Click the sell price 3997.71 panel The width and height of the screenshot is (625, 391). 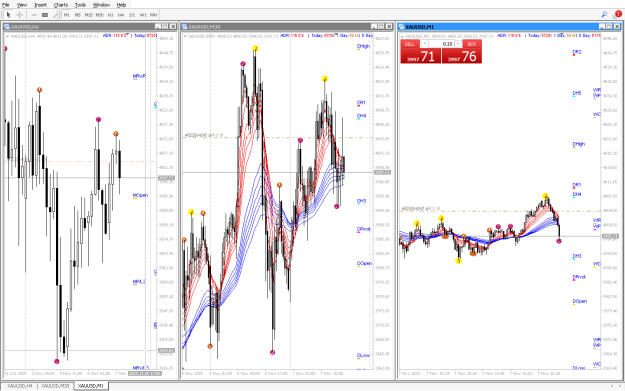[x=421, y=56]
